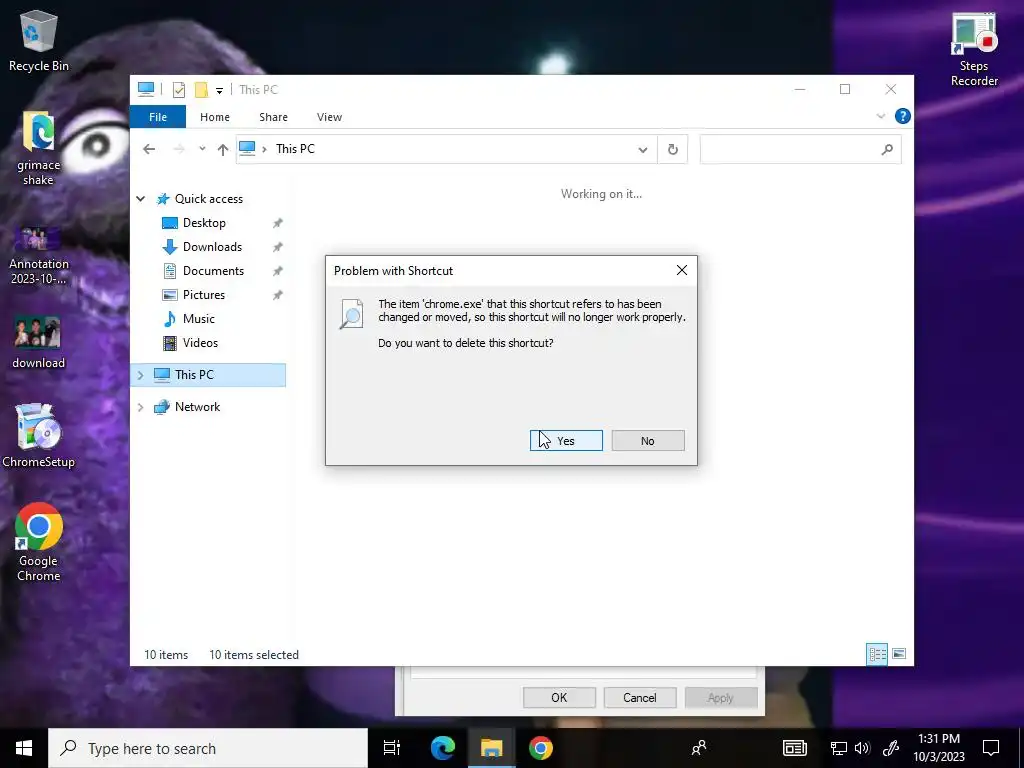This screenshot has width=1024, height=768.
Task: Open File Explorer help icon
Action: 903,116
